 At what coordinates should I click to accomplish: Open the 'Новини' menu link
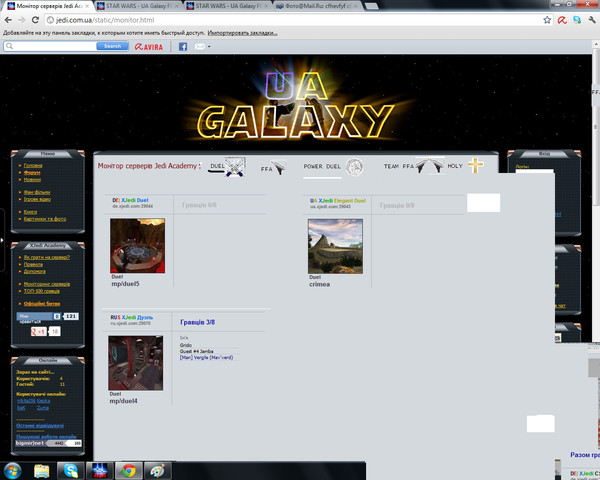(32, 180)
